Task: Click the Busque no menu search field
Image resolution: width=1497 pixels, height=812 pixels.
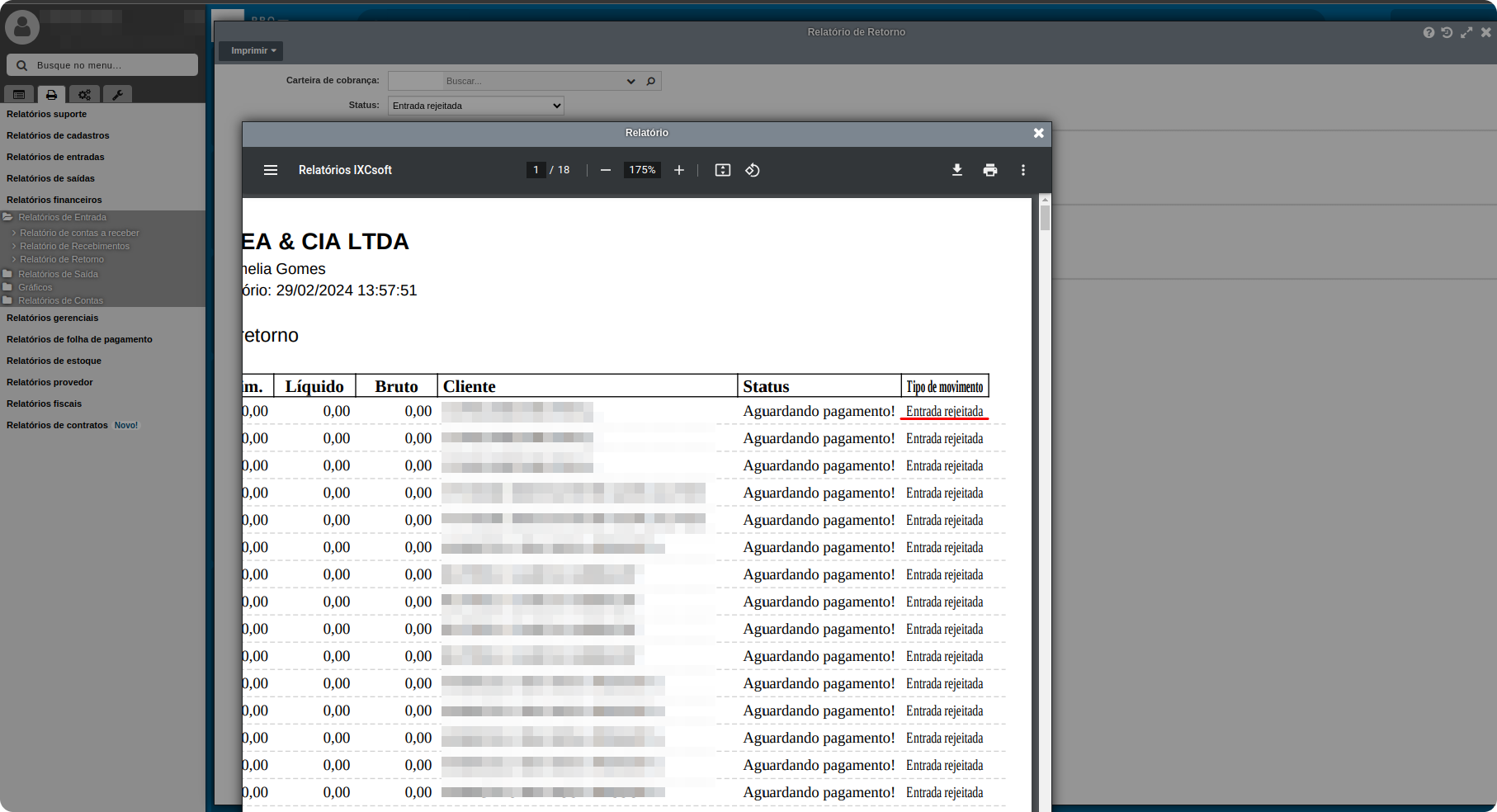Action: pyautogui.click(x=102, y=65)
